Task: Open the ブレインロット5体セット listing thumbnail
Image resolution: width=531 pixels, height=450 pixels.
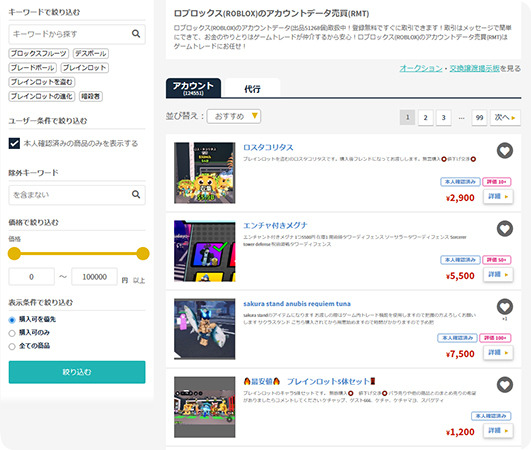Action: tap(205, 407)
